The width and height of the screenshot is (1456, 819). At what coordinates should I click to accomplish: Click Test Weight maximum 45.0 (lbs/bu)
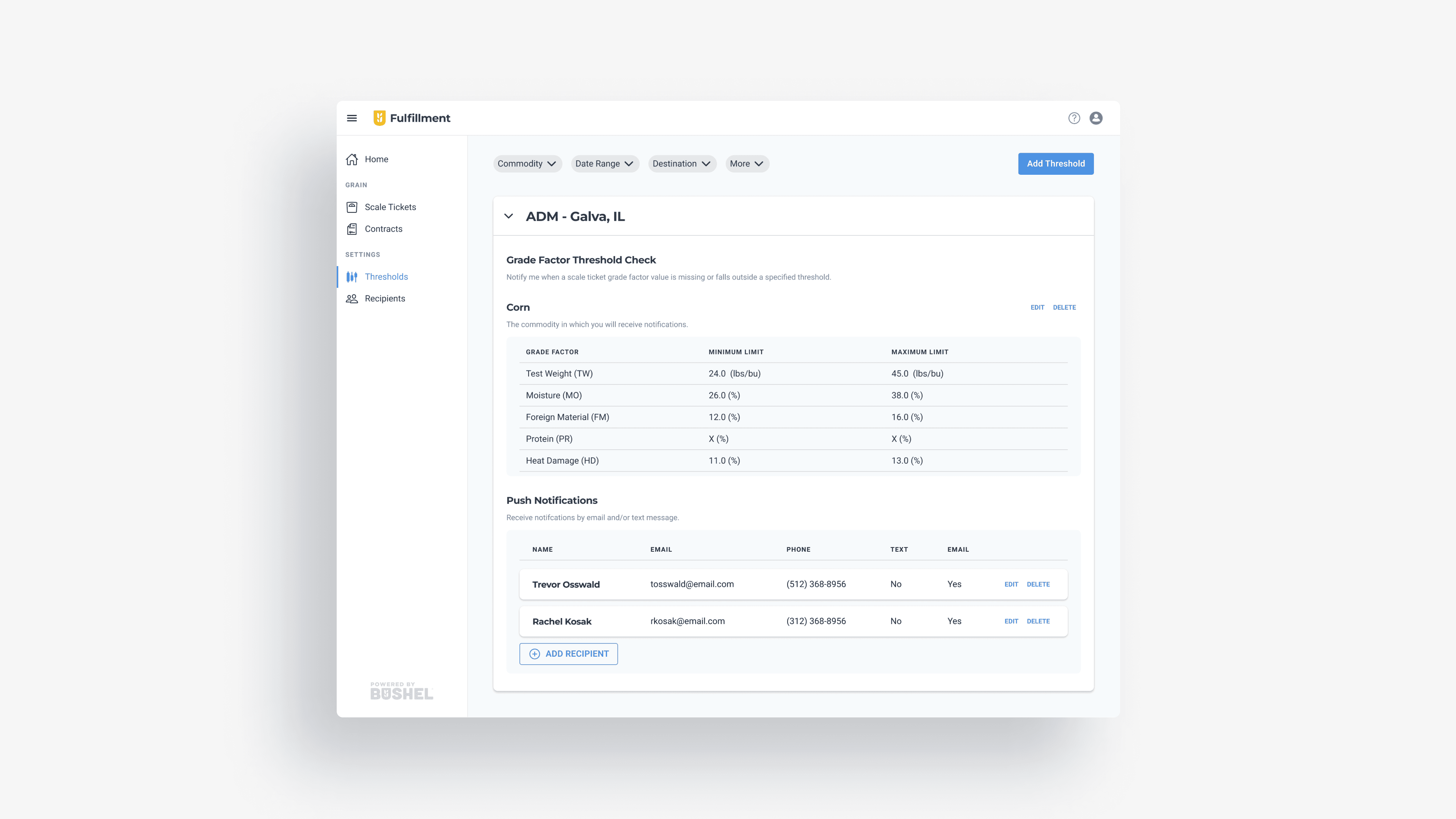point(917,373)
